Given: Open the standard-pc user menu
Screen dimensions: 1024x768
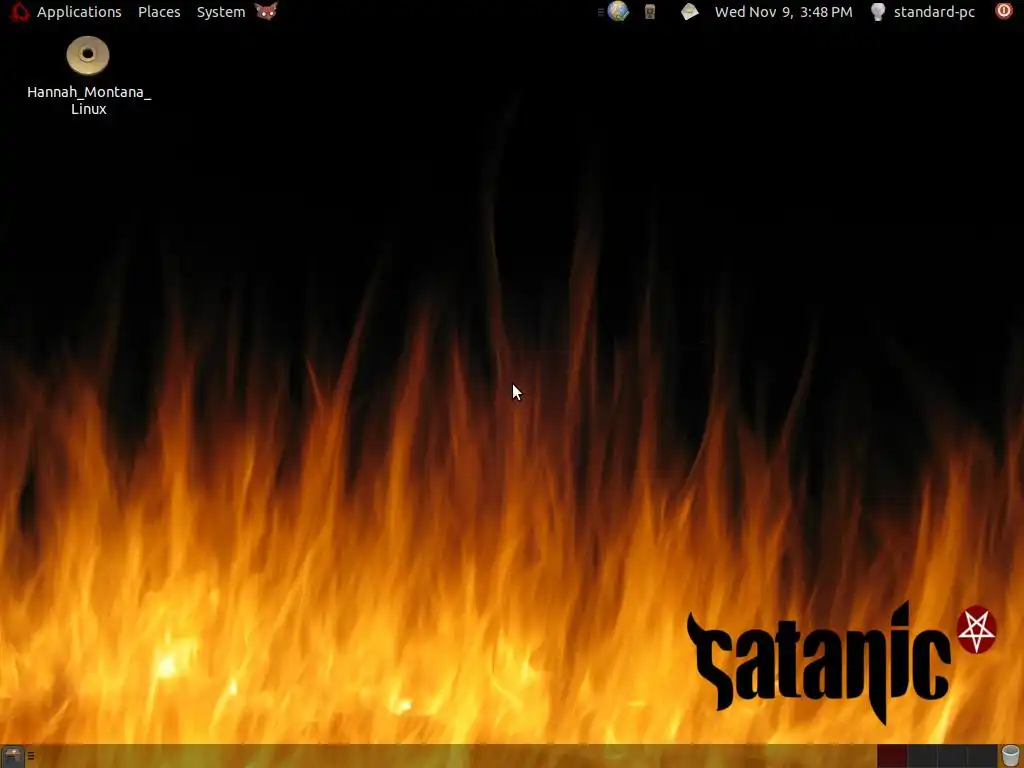Looking at the screenshot, I should [x=934, y=12].
